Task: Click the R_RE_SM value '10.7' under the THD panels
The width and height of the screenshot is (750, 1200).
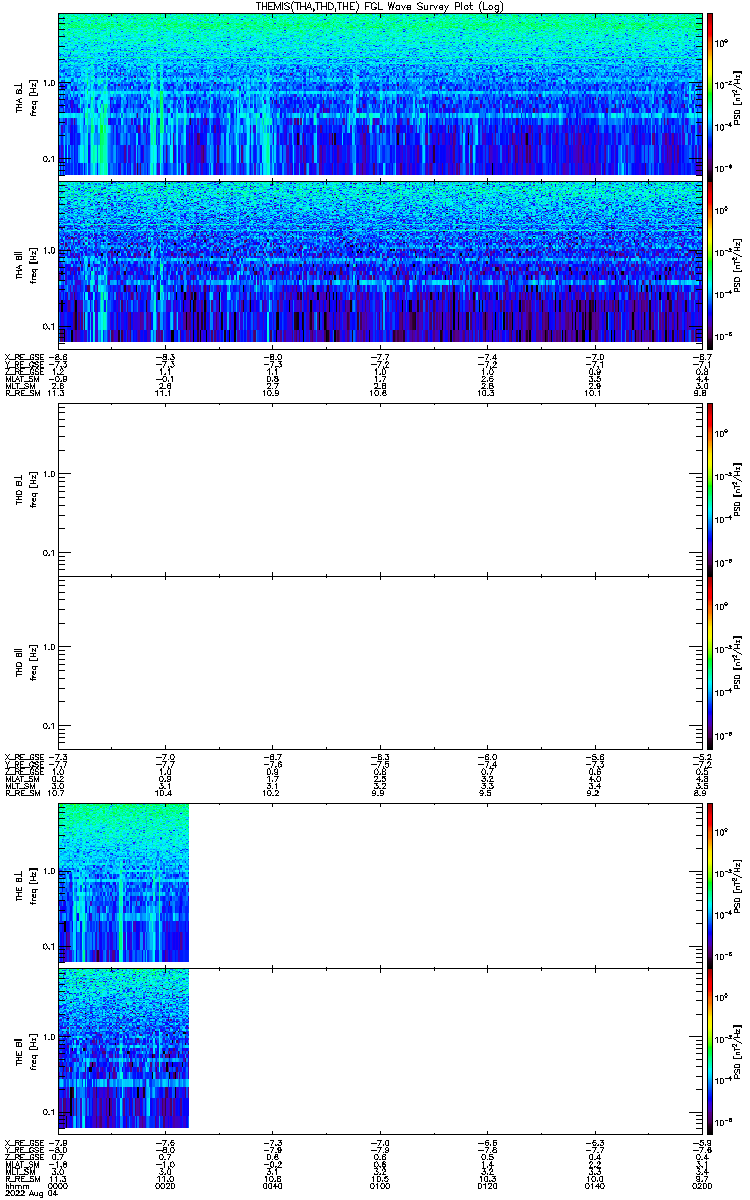Action: (58, 793)
